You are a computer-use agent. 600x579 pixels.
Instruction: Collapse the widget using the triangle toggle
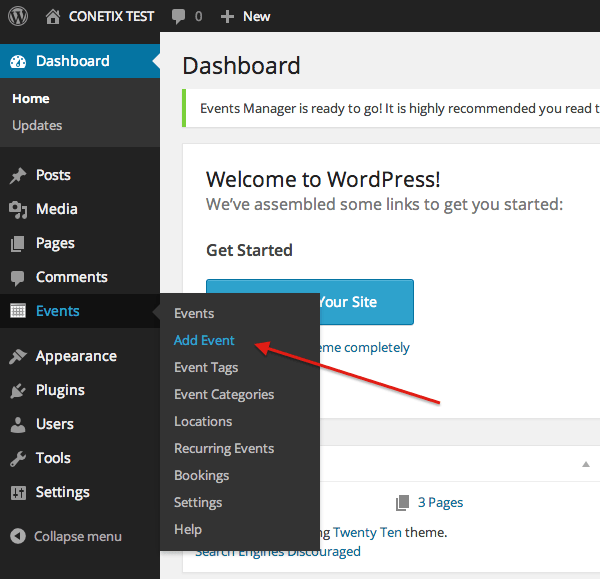[x=585, y=464]
